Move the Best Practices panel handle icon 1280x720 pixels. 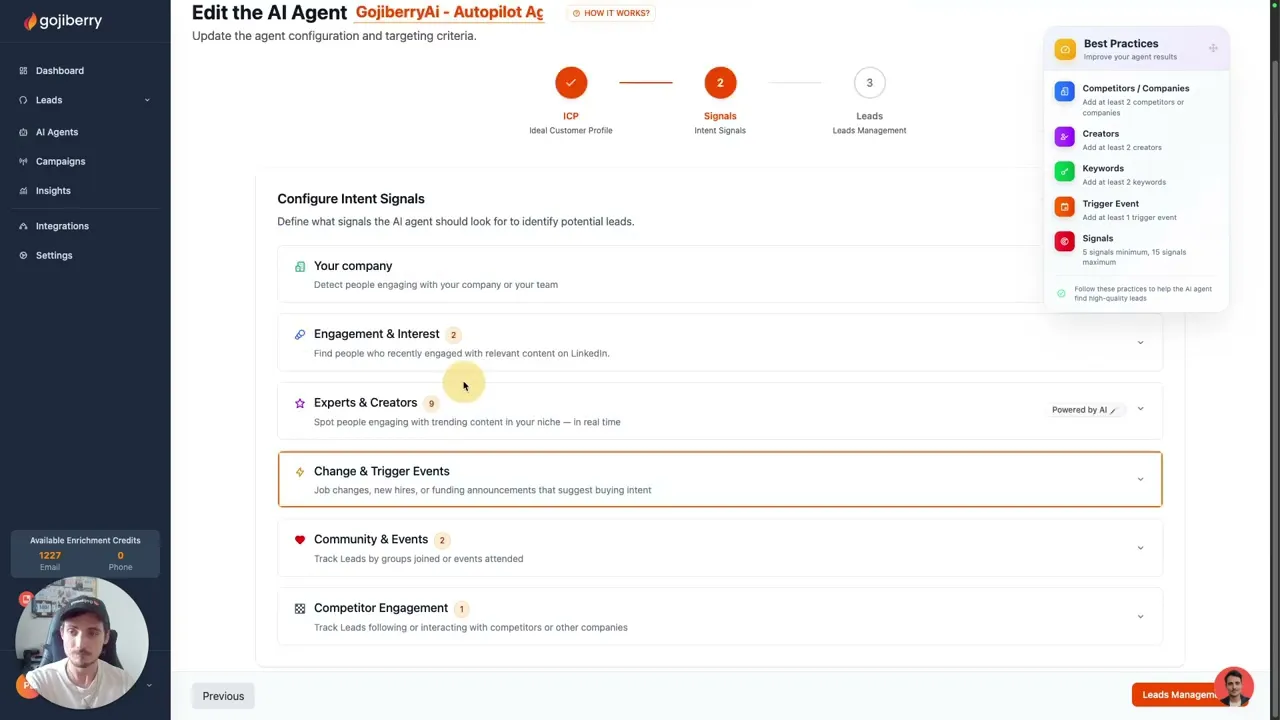pyautogui.click(x=1213, y=48)
